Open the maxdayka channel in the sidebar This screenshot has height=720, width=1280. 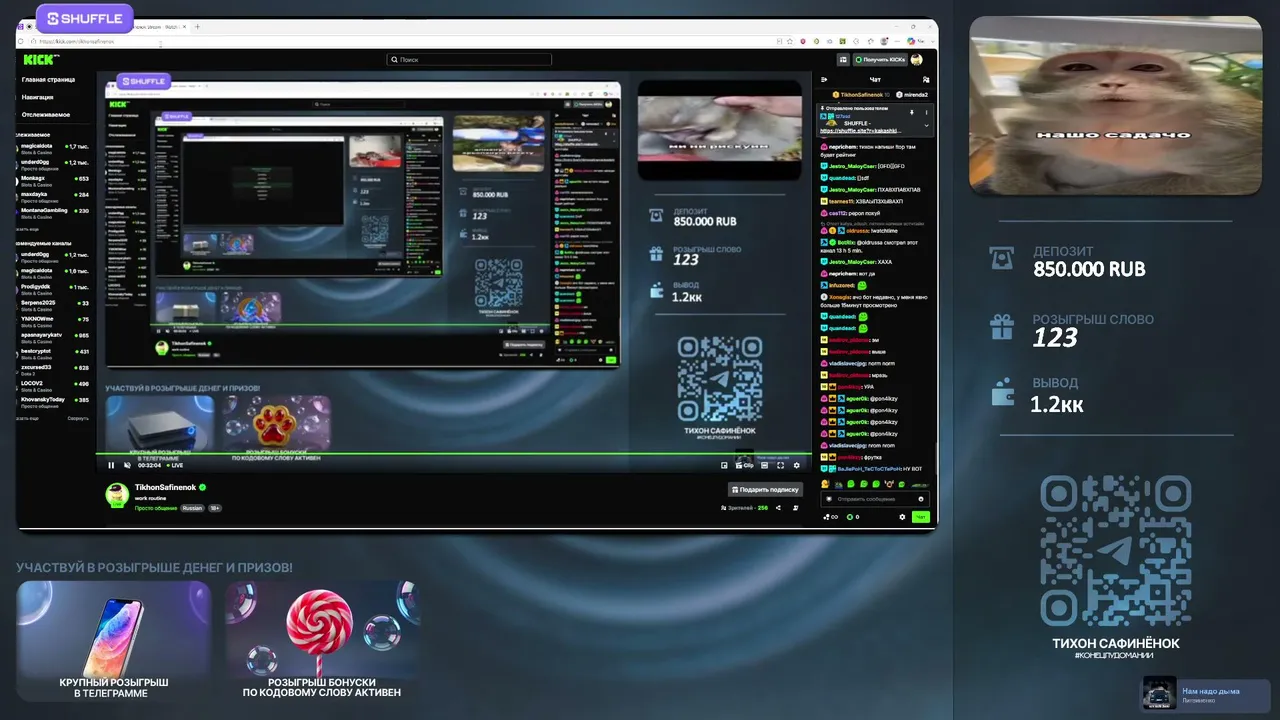point(52,196)
